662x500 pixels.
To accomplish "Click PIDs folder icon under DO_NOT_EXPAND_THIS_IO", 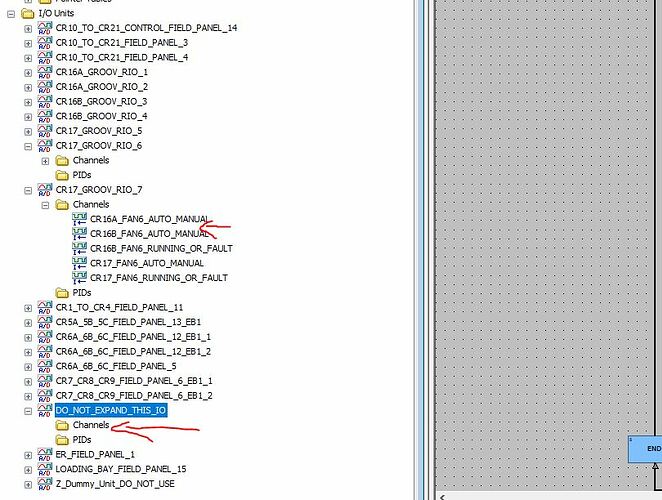I will coord(62,440).
